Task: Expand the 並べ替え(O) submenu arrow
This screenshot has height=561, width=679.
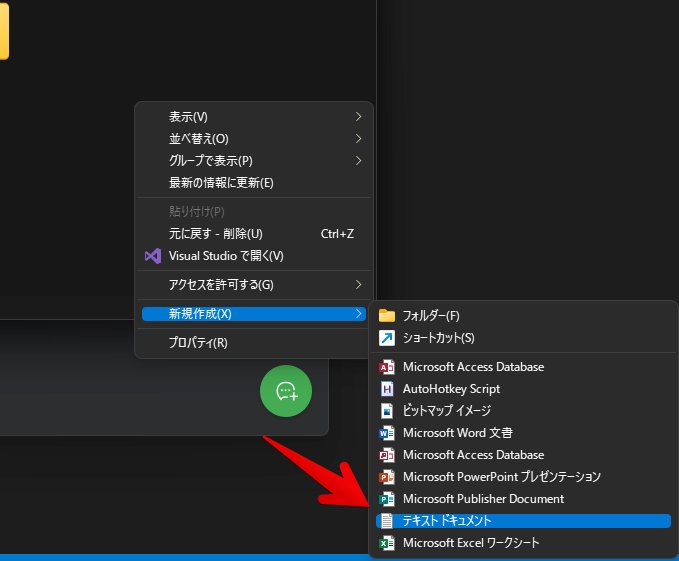Action: [x=358, y=139]
